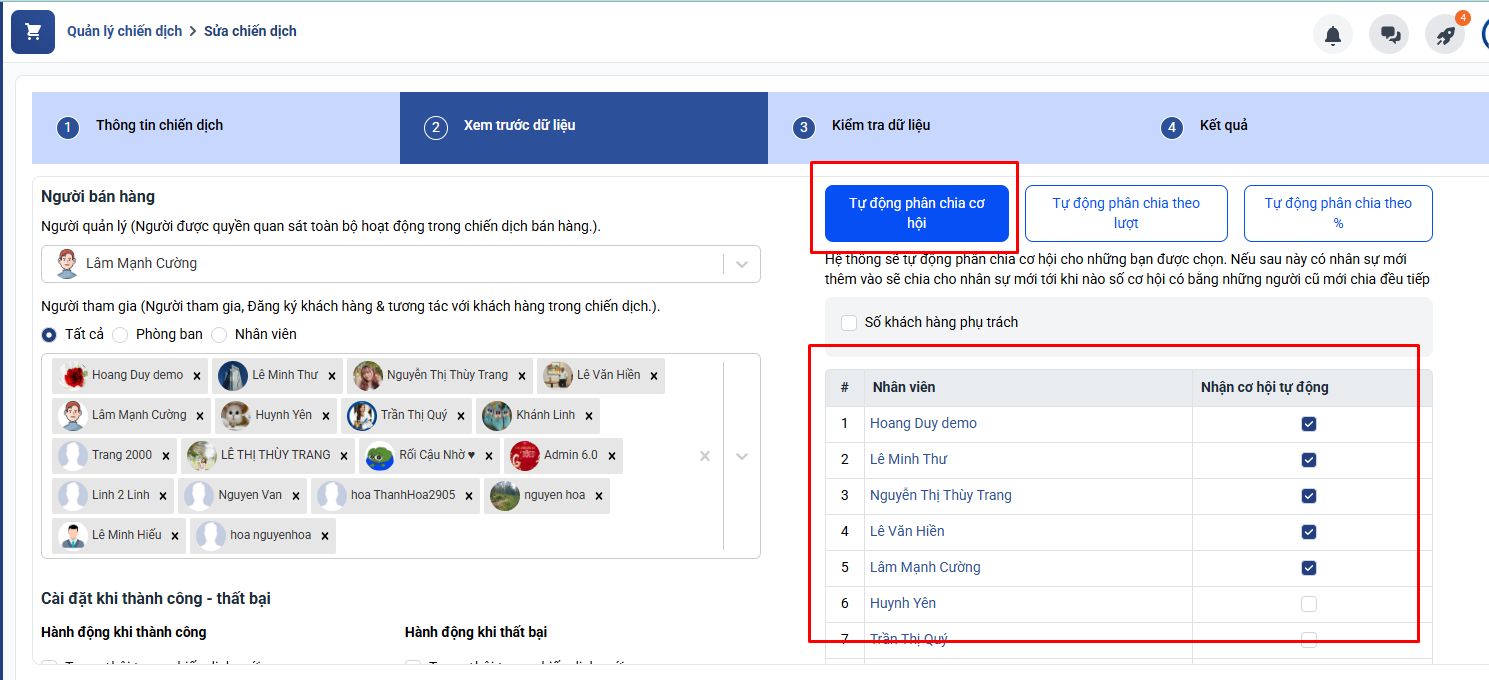Open the chat messages icon

[1389, 35]
